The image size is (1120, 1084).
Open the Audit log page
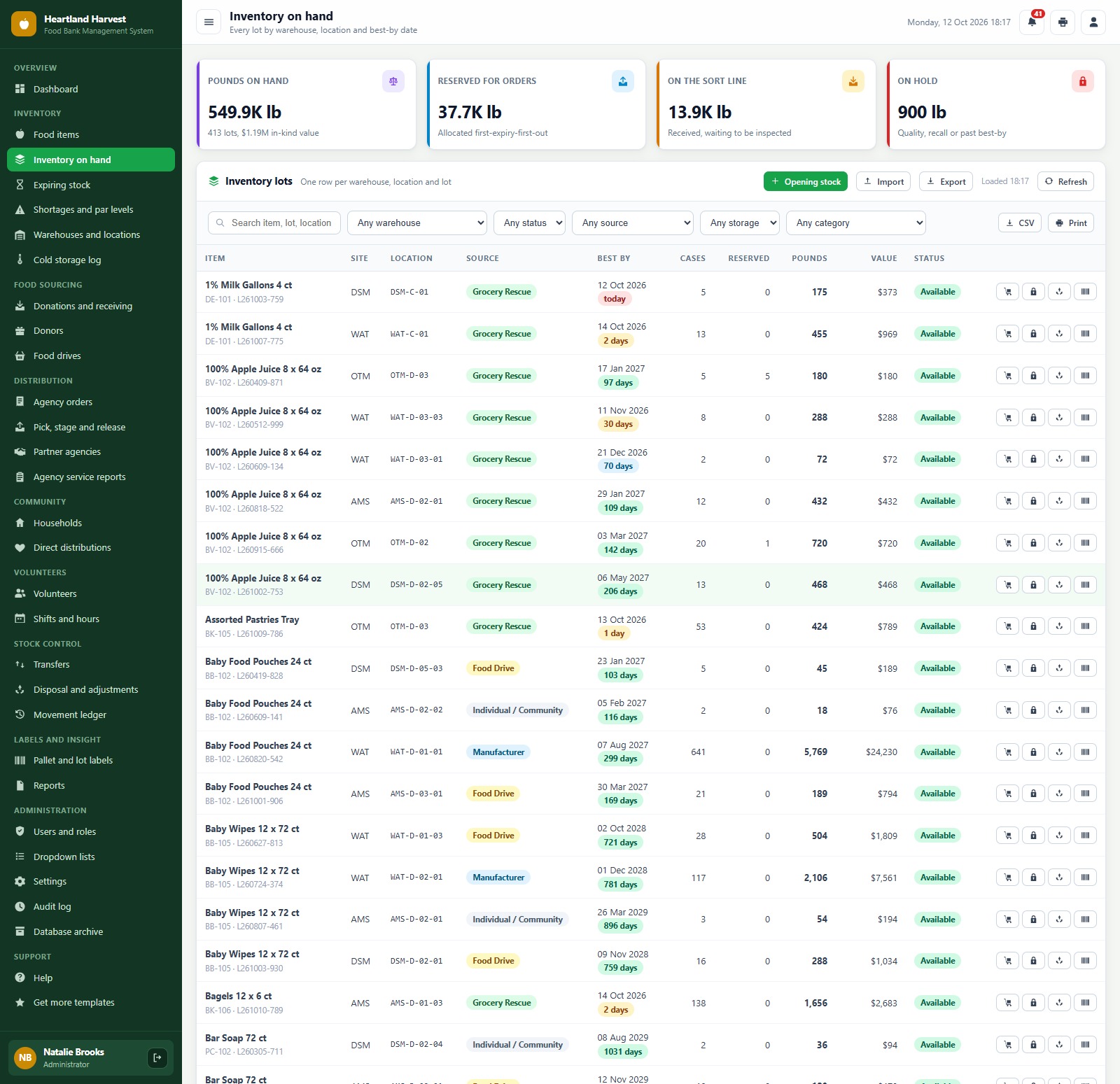coord(91,906)
